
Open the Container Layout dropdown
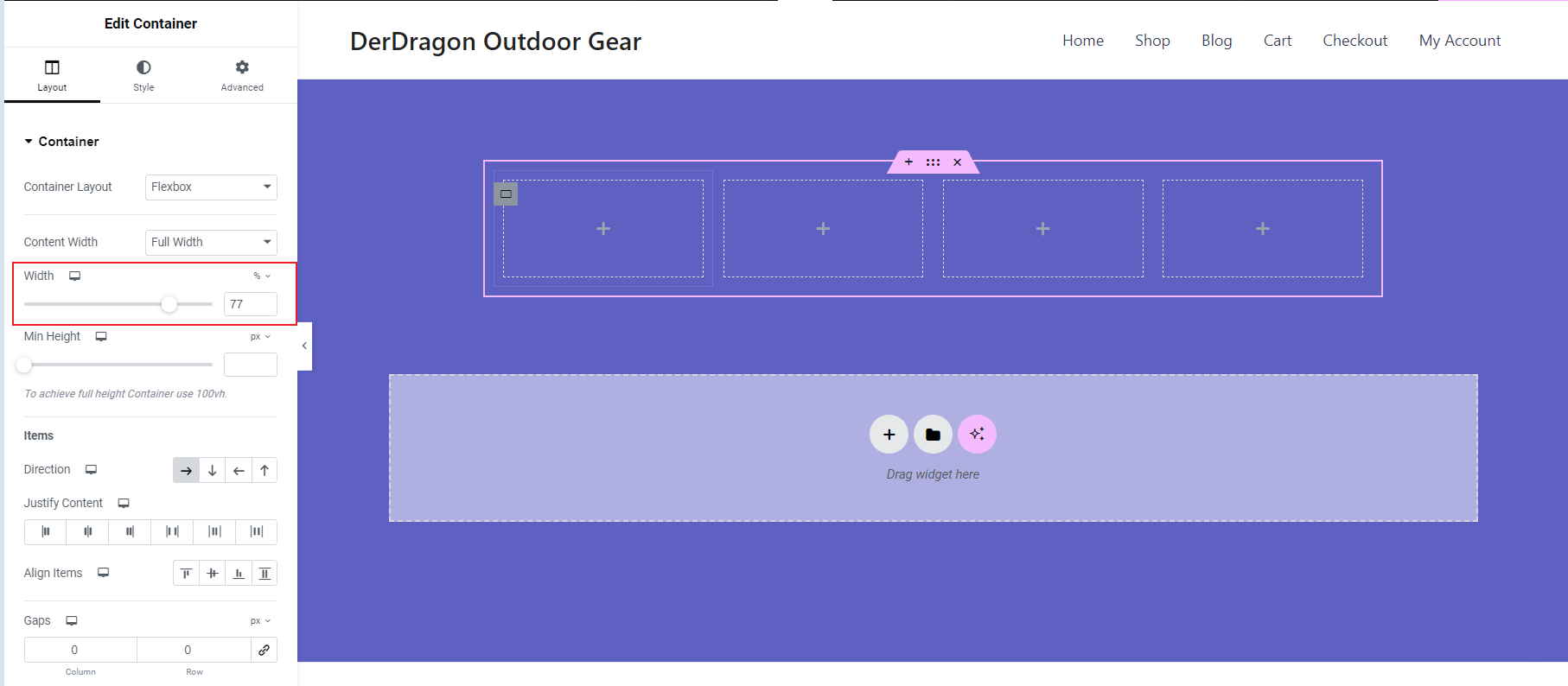click(x=211, y=187)
